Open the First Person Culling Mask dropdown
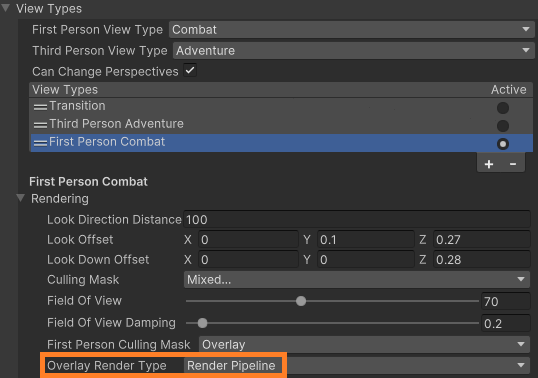The width and height of the screenshot is (538, 378). (364, 345)
